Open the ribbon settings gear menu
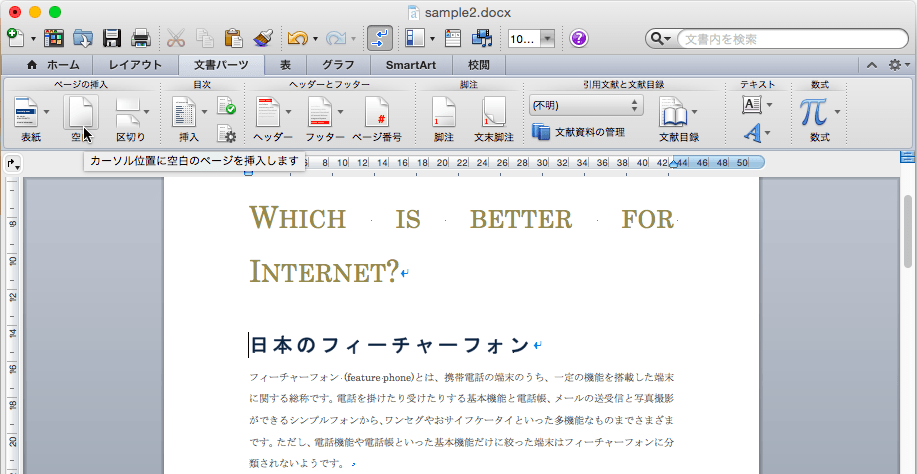 coord(899,65)
